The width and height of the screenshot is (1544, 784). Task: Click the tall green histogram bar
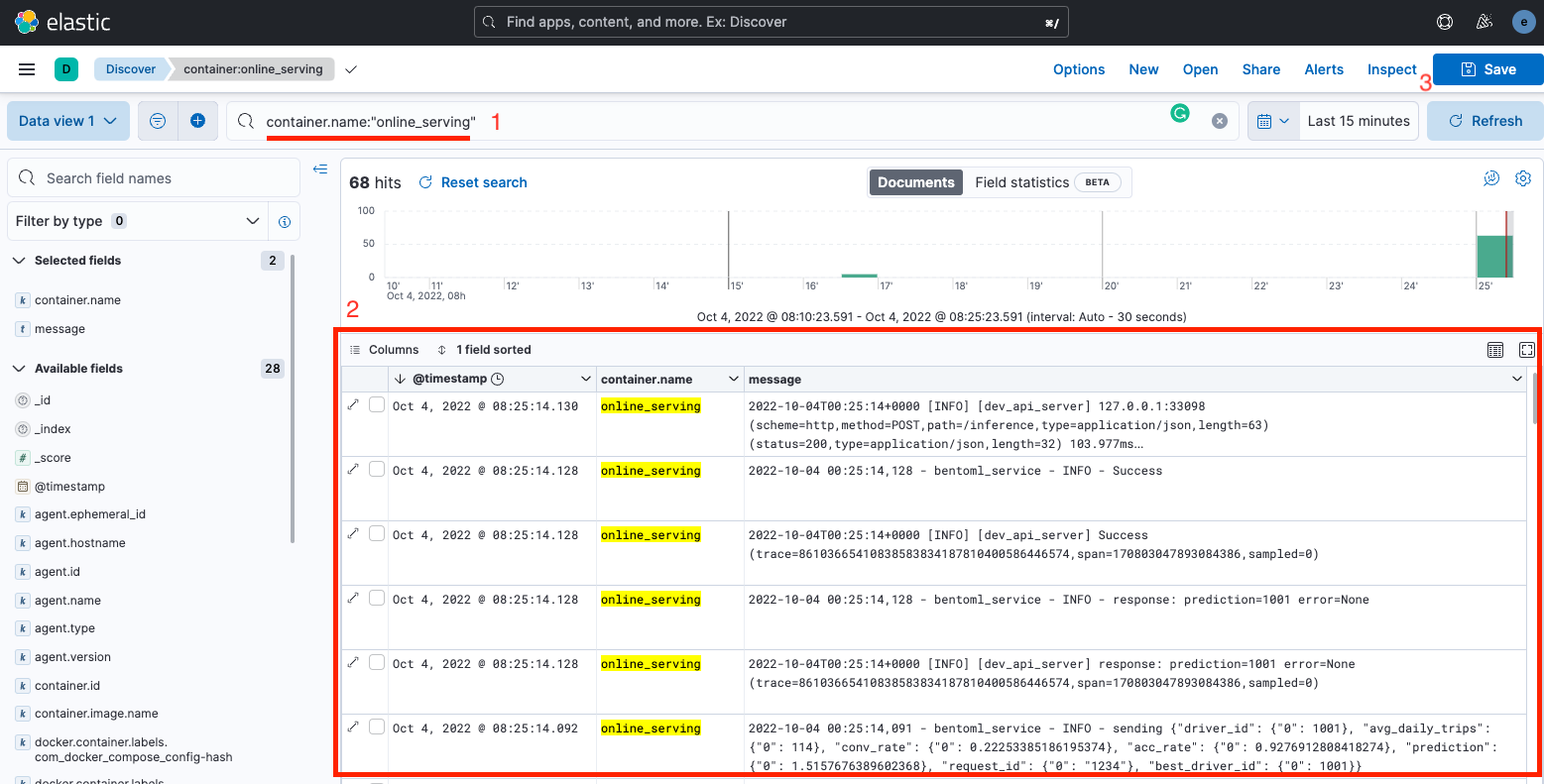pyautogui.click(x=1494, y=257)
